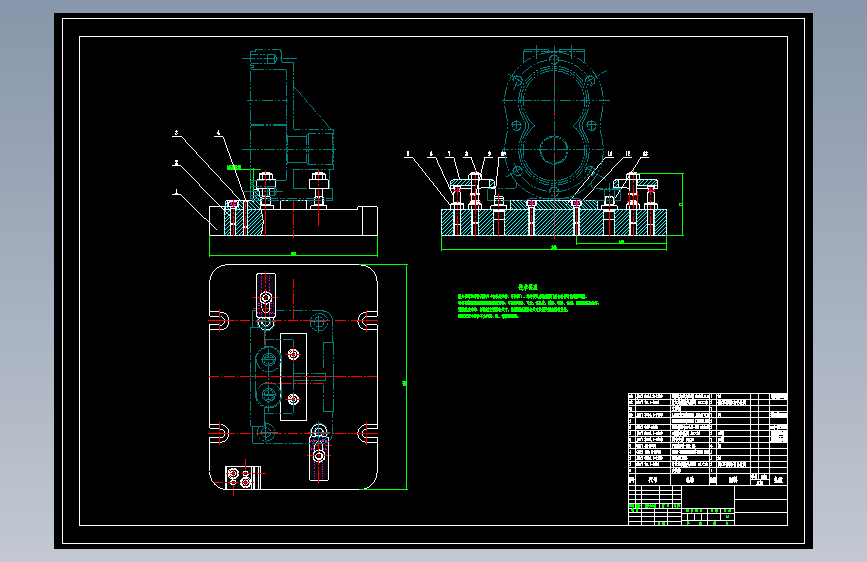Select the height dimension right of the front section view
Image resolution: width=867 pixels, height=562 pixels.
(682, 204)
